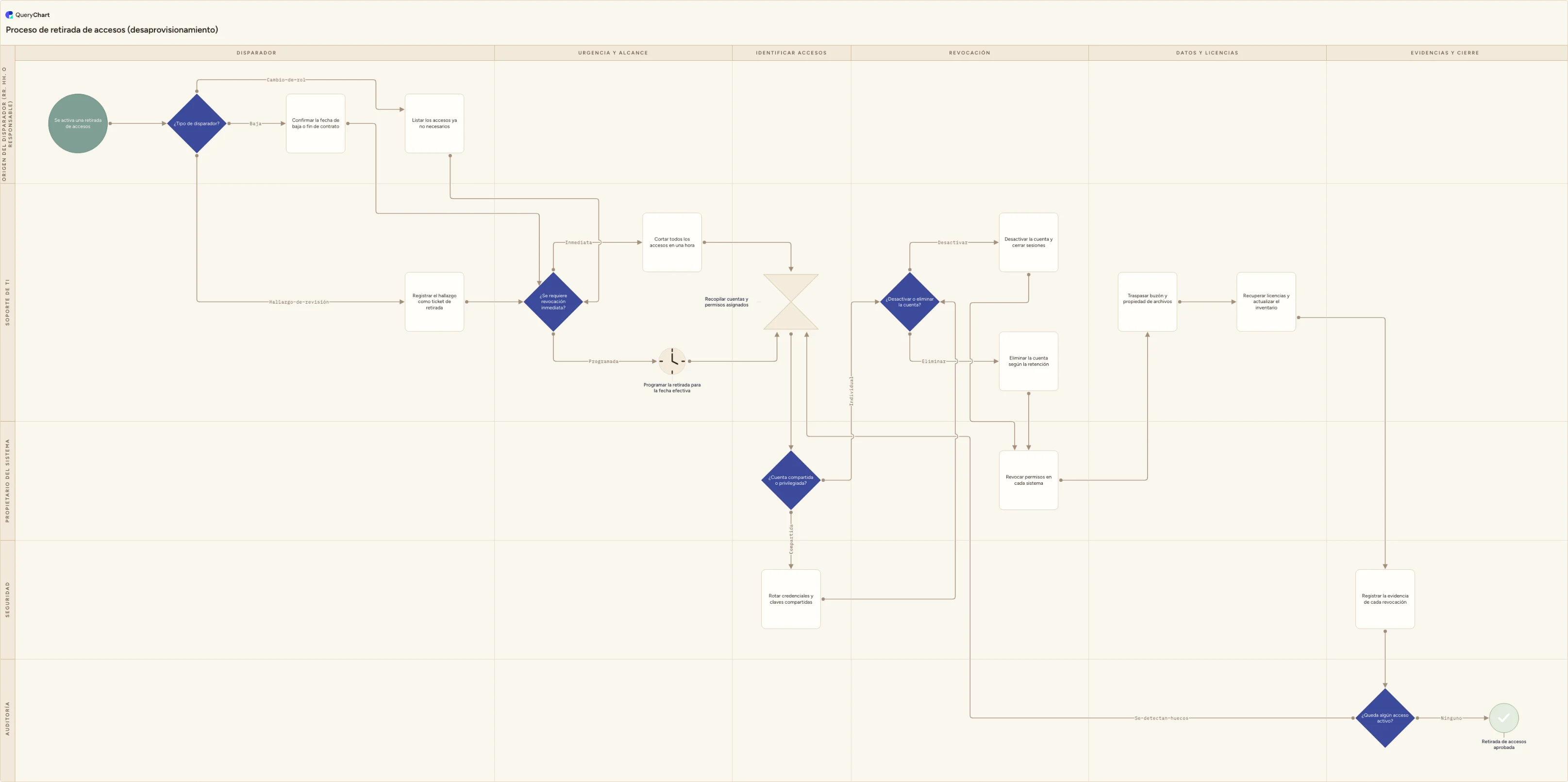Select 'Cortar todos los accesos en una hora' box
The image size is (1568, 782).
(672, 242)
